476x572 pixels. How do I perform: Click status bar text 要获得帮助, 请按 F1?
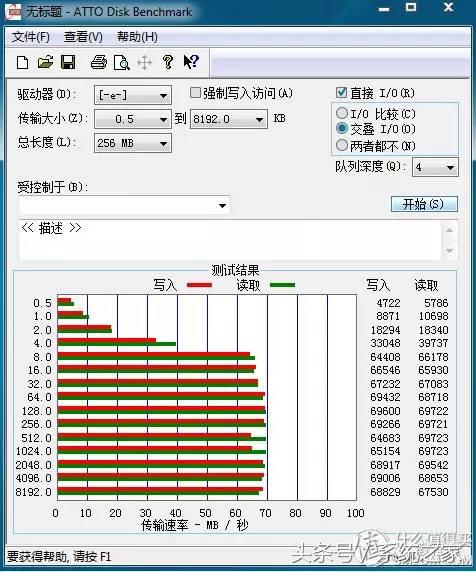[59, 556]
